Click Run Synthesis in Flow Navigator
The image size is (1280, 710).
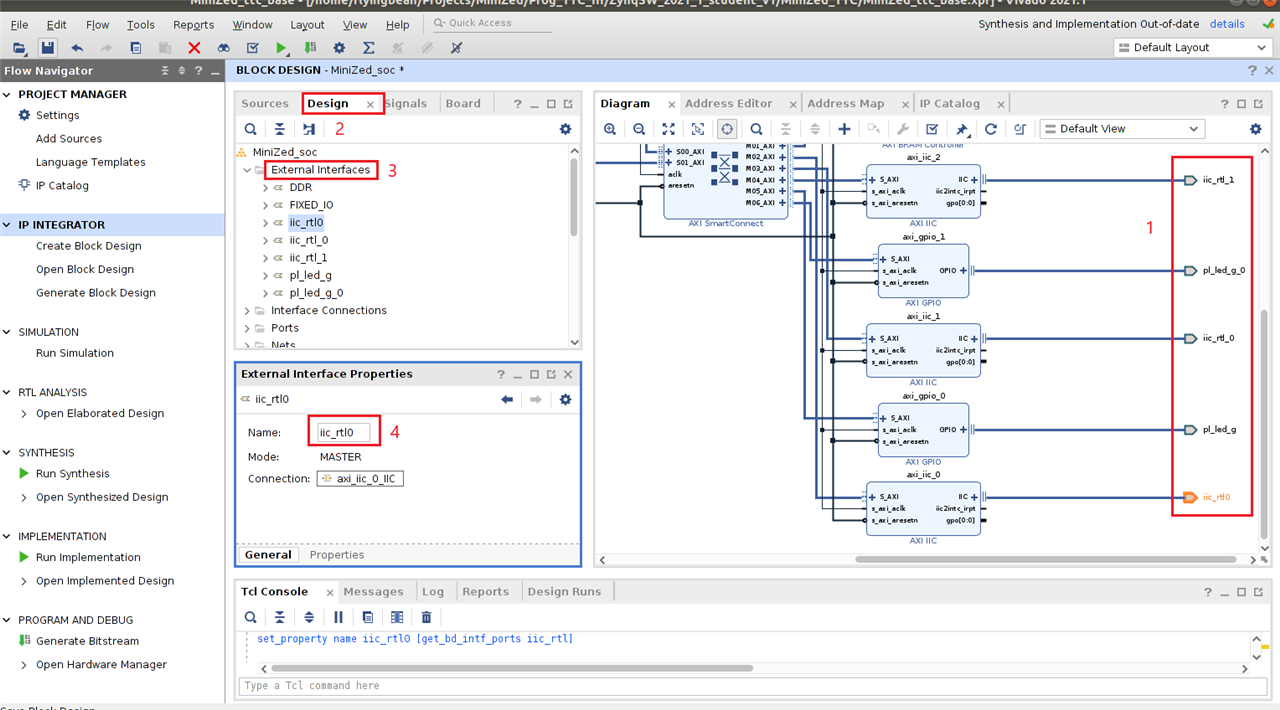[73, 474]
